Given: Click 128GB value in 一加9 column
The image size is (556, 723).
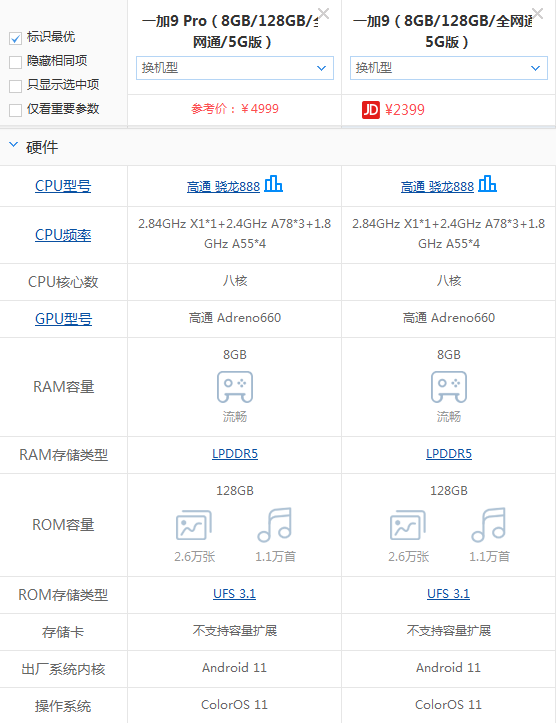Looking at the screenshot, I should tap(449, 491).
